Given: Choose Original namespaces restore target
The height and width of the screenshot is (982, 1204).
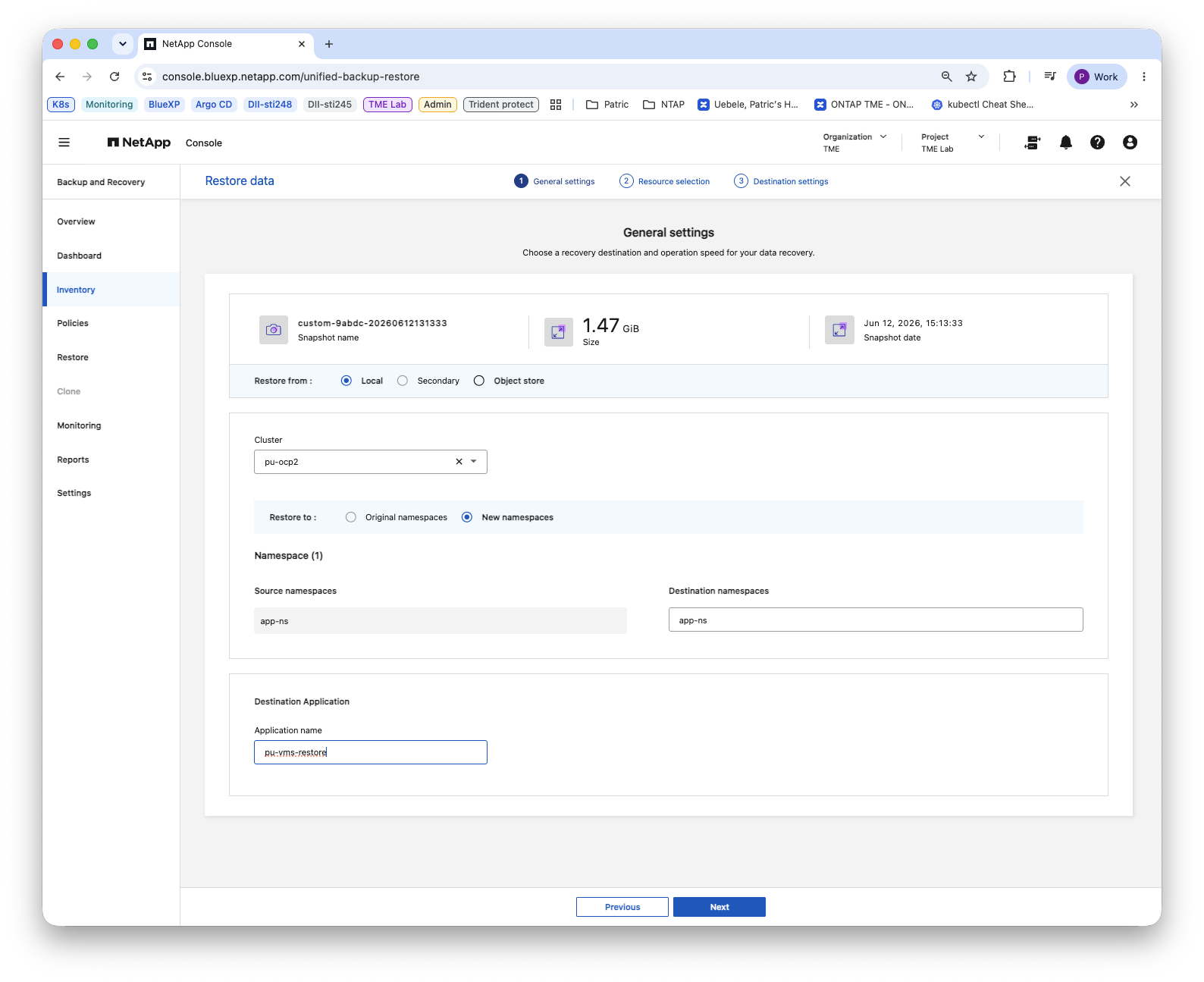Looking at the screenshot, I should [x=351, y=517].
